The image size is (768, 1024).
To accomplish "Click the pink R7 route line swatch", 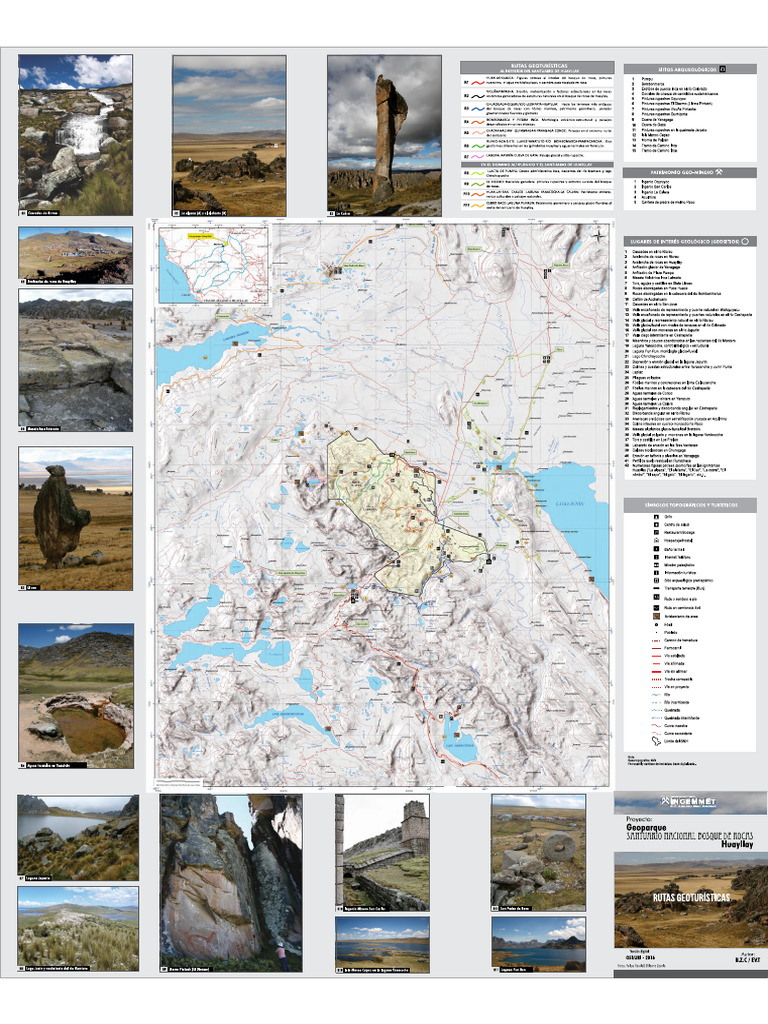I will click(x=478, y=157).
